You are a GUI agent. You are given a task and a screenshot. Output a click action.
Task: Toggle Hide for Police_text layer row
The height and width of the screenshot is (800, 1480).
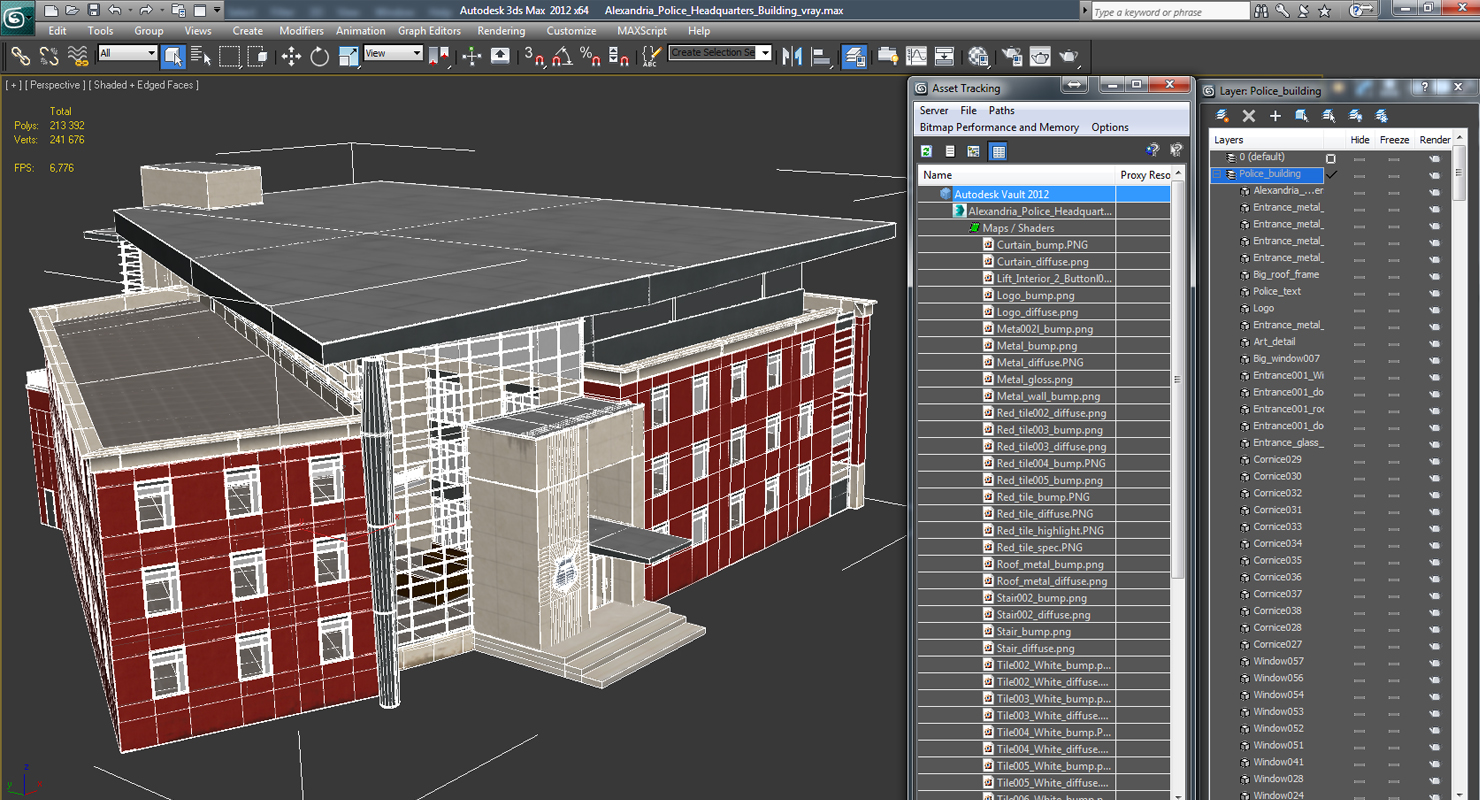pyautogui.click(x=1359, y=292)
